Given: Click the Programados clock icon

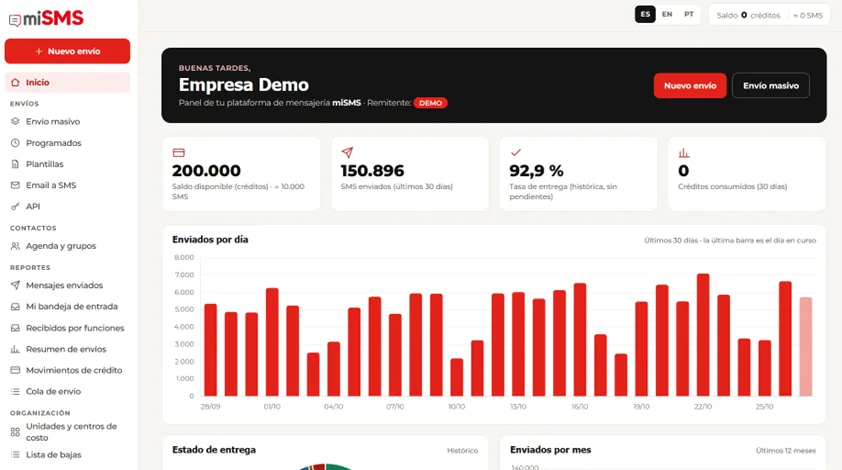Looking at the screenshot, I should pyautogui.click(x=15, y=143).
